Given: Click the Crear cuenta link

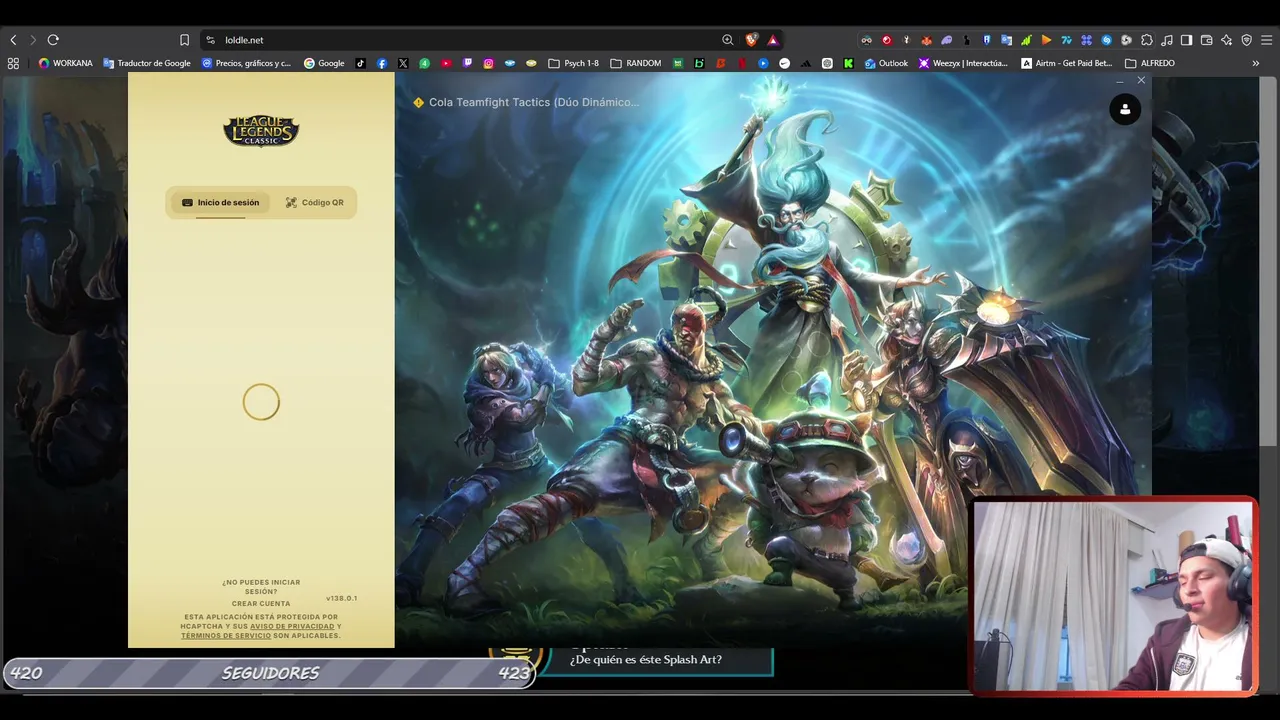Looking at the screenshot, I should [261, 604].
